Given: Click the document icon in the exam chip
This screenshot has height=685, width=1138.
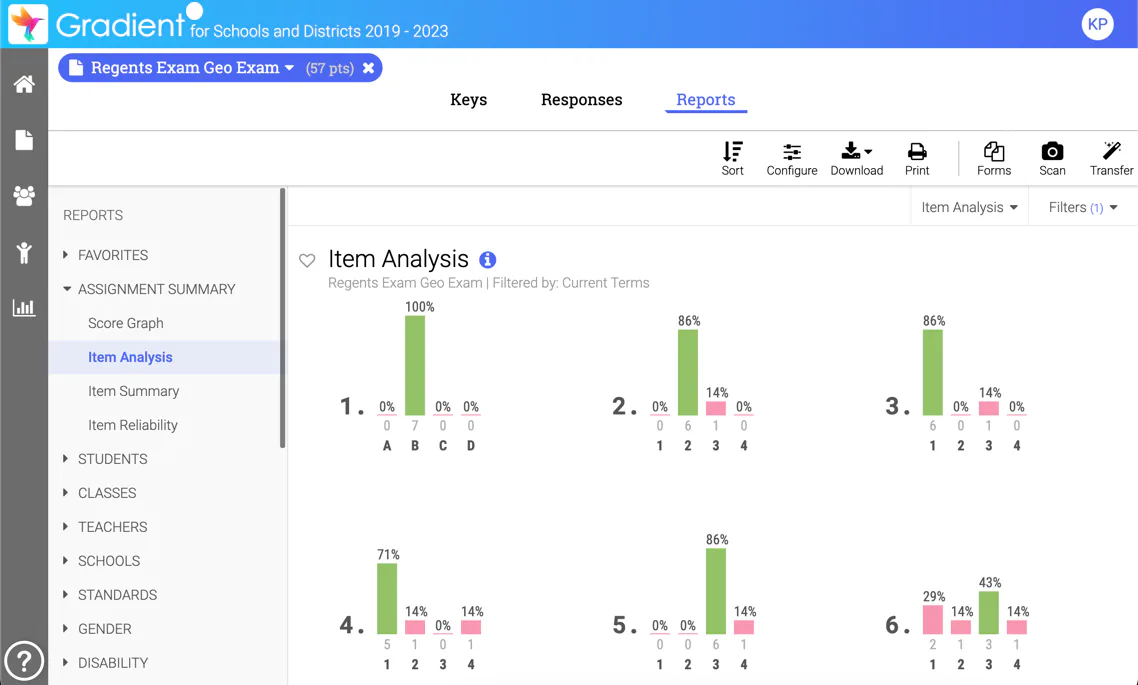Looking at the screenshot, I should click(x=75, y=67).
